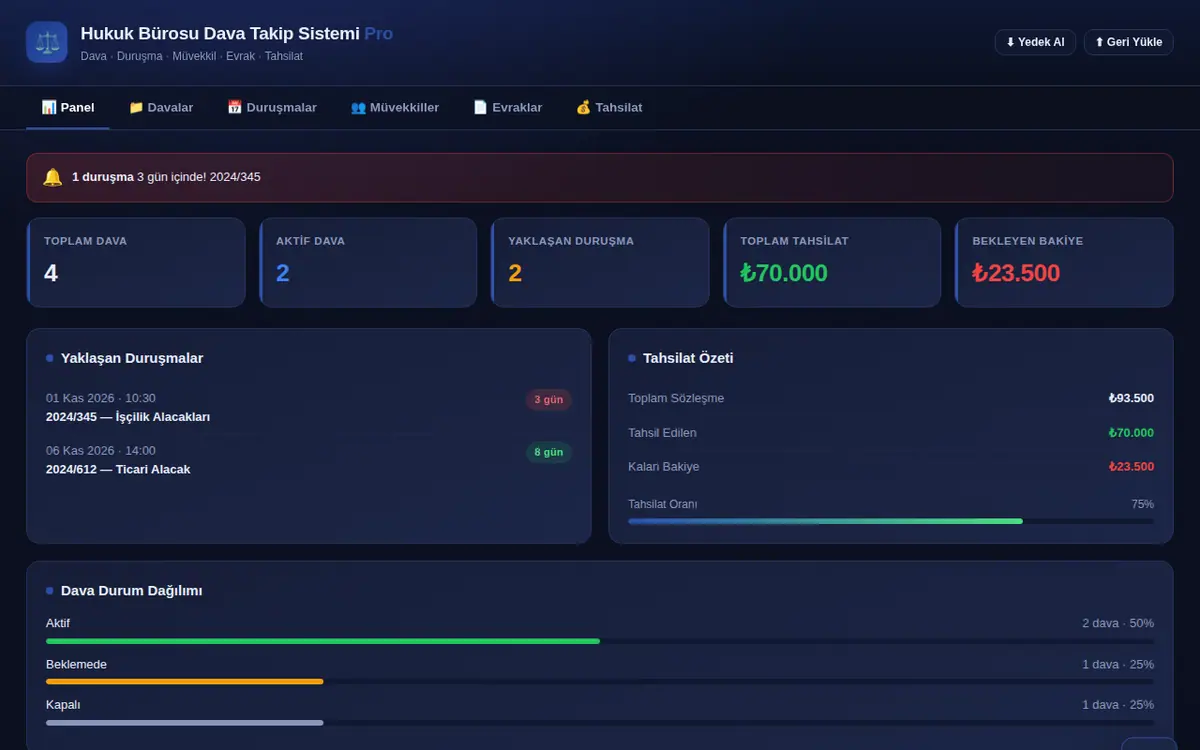Switch to the Panel tab

pyautogui.click(x=68, y=107)
